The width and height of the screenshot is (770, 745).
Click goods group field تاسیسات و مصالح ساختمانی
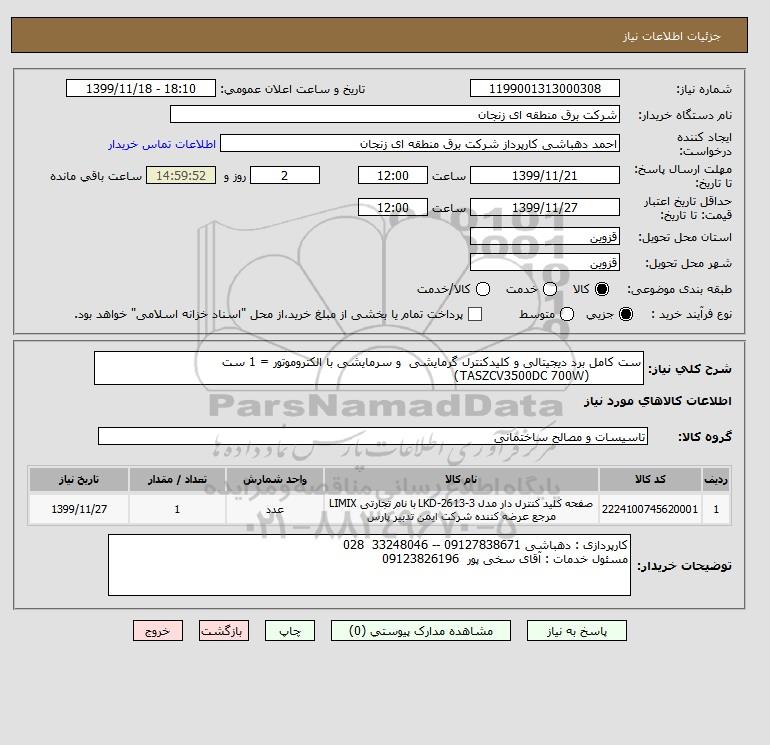pos(373,436)
